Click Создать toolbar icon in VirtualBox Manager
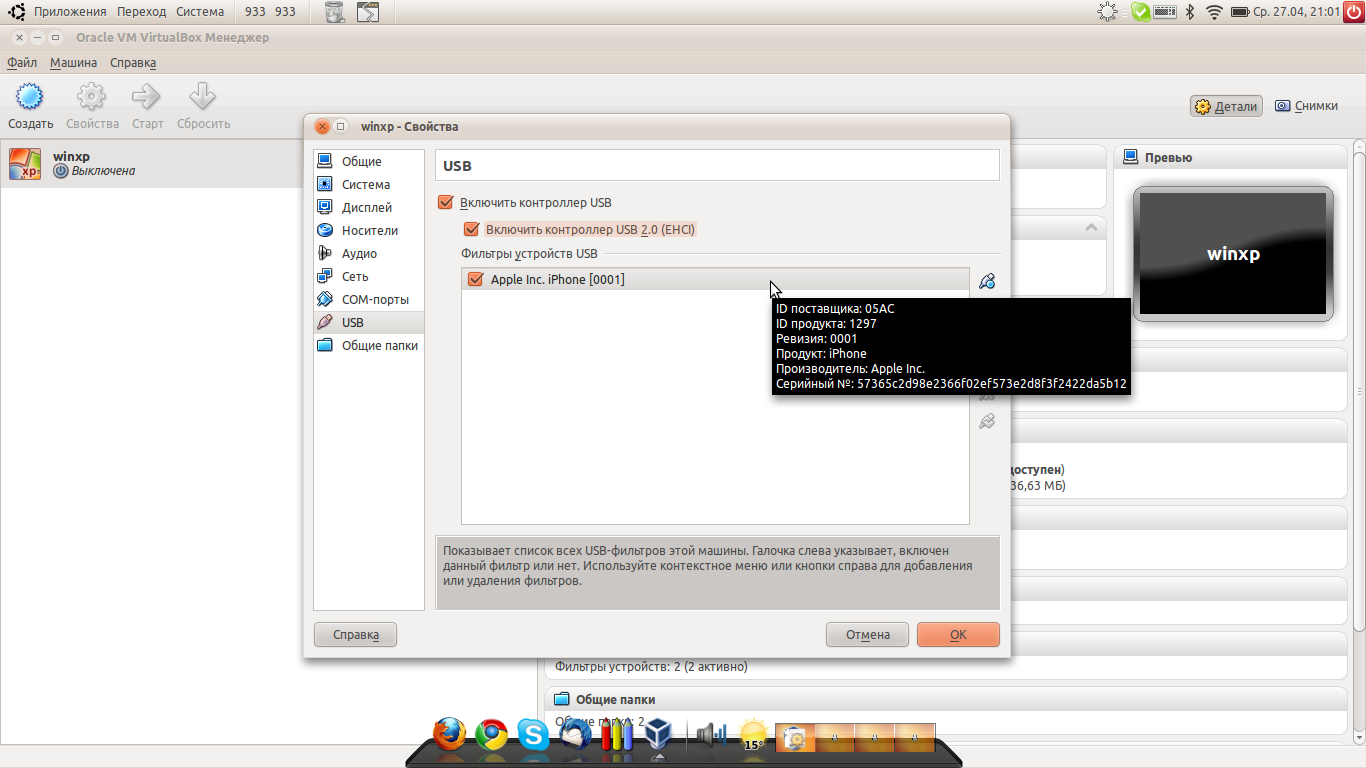 coord(30,107)
